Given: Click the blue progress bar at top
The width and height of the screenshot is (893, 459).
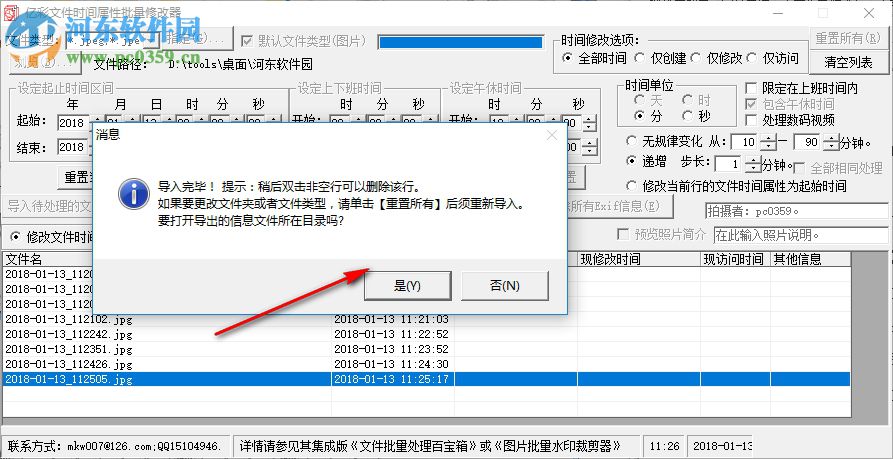Looking at the screenshot, I should click(460, 42).
